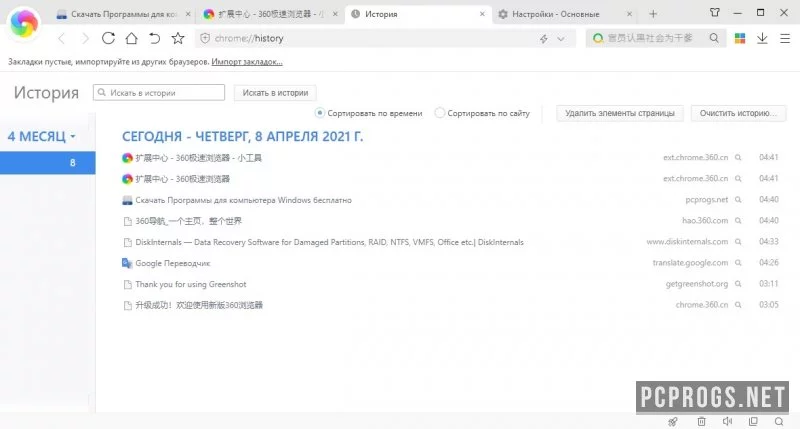
Task: Click magnifier next to hao.360.com
Action: 738,220
